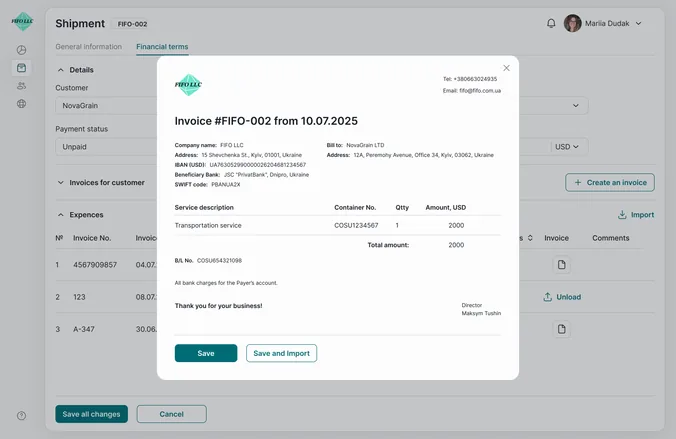Click the FIFO LLC logo in the invoice

click(188, 85)
